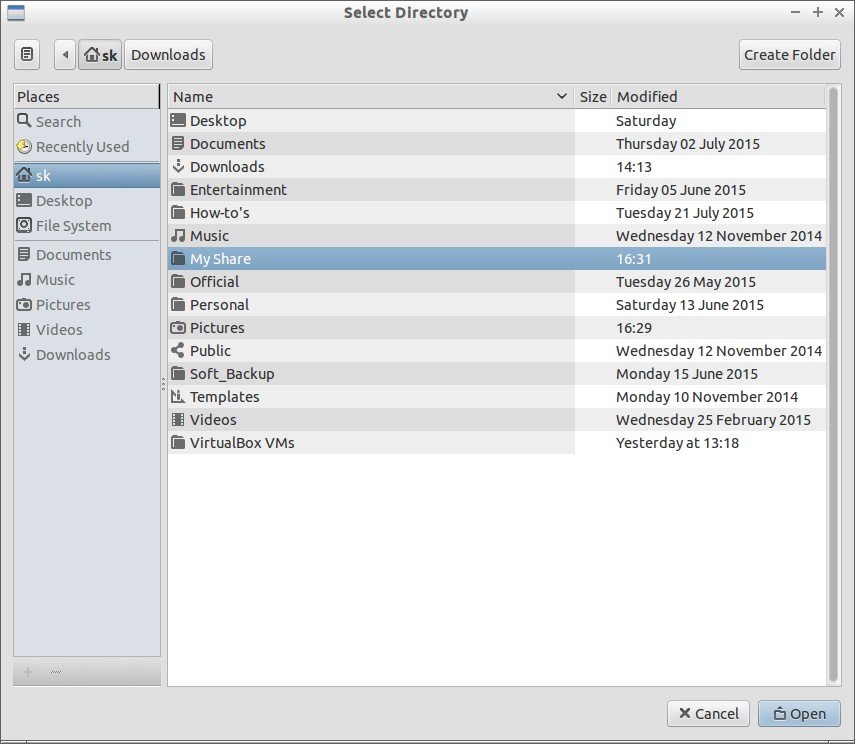Click the date 'Wednesday 25 February 2015'

pos(713,420)
